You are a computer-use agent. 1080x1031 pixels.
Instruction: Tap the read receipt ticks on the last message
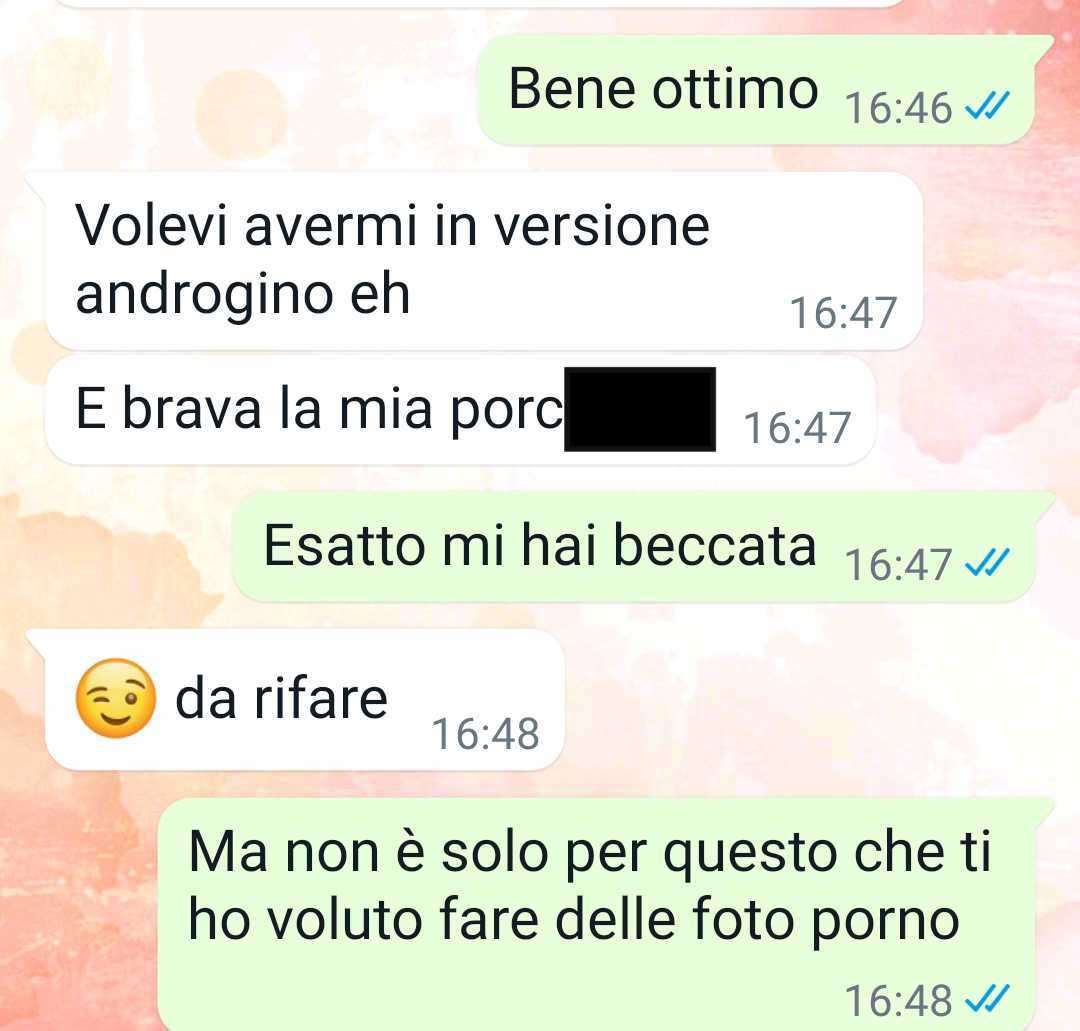[x=988, y=999]
